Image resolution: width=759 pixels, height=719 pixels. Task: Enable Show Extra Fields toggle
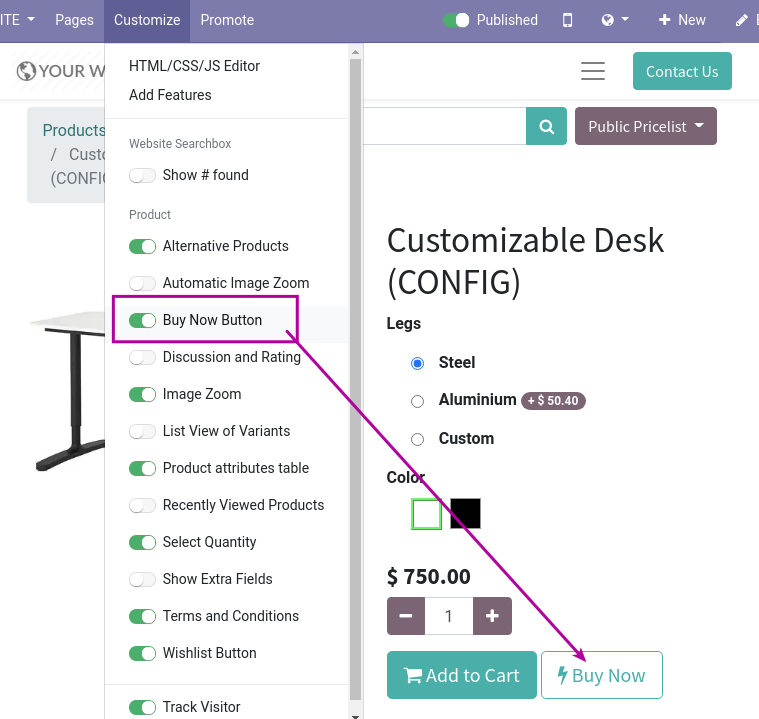[x=142, y=580]
